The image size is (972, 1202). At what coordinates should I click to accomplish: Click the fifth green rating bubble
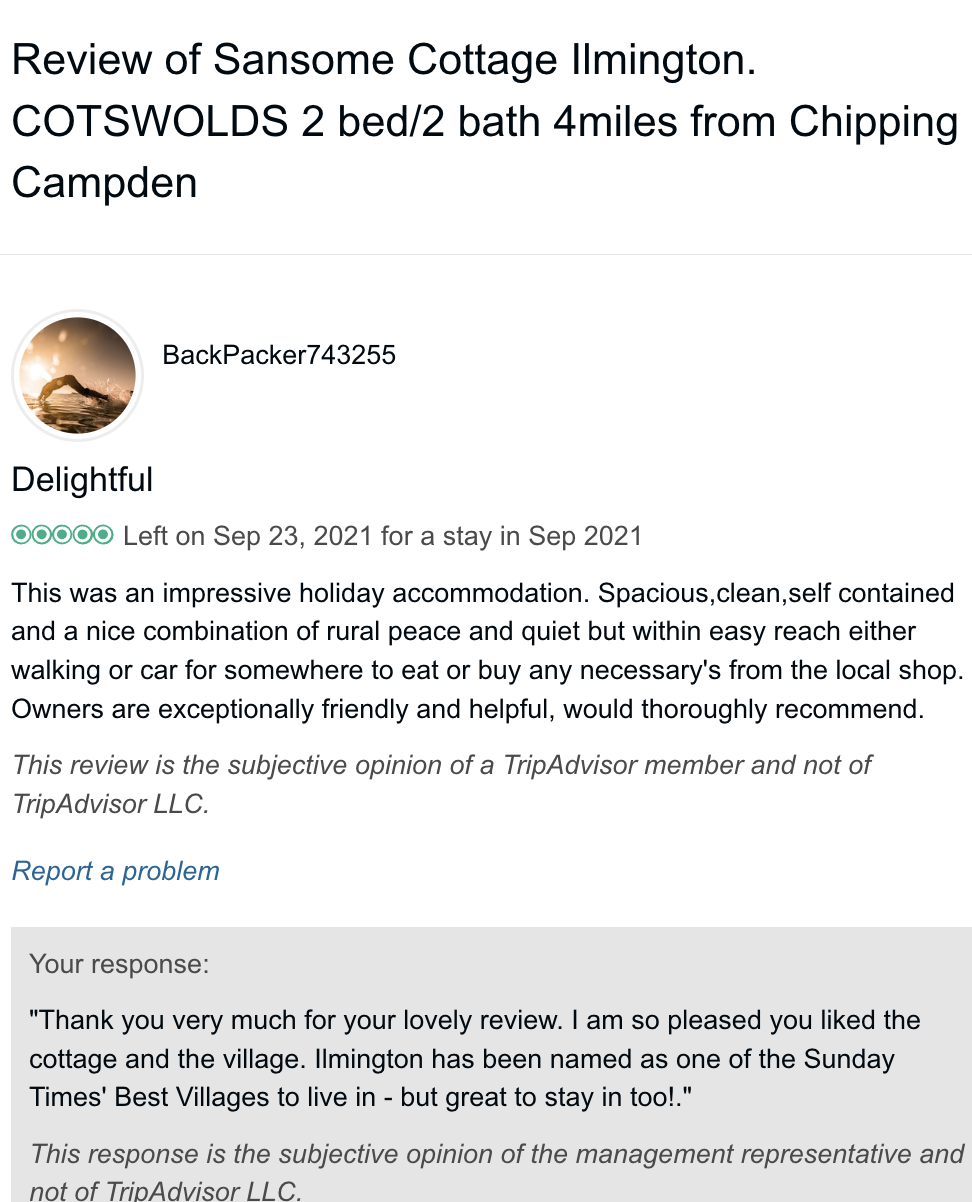(x=103, y=535)
